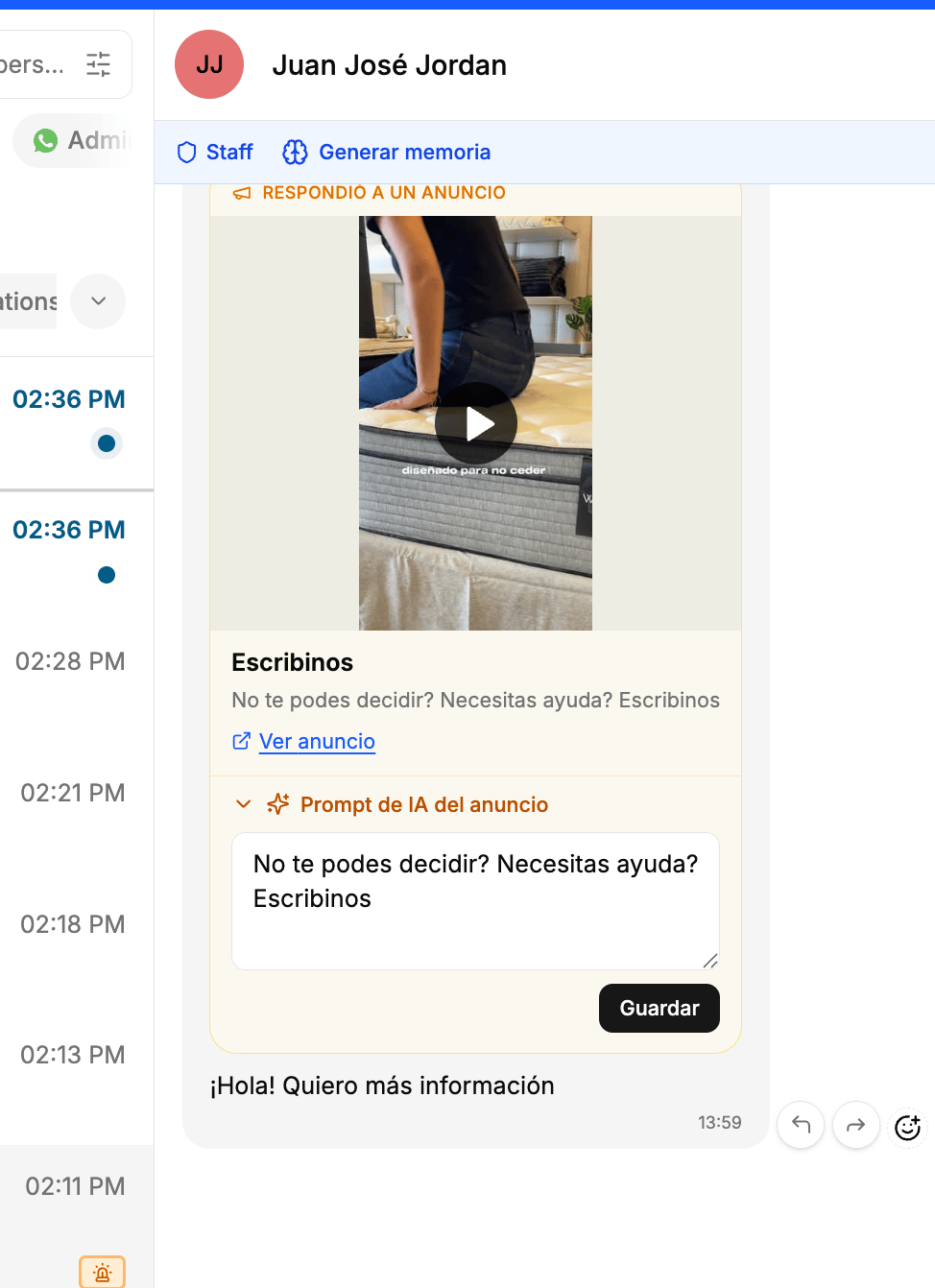This screenshot has width=935, height=1288.
Task: Open the filter sliders icon
Action: point(99,64)
